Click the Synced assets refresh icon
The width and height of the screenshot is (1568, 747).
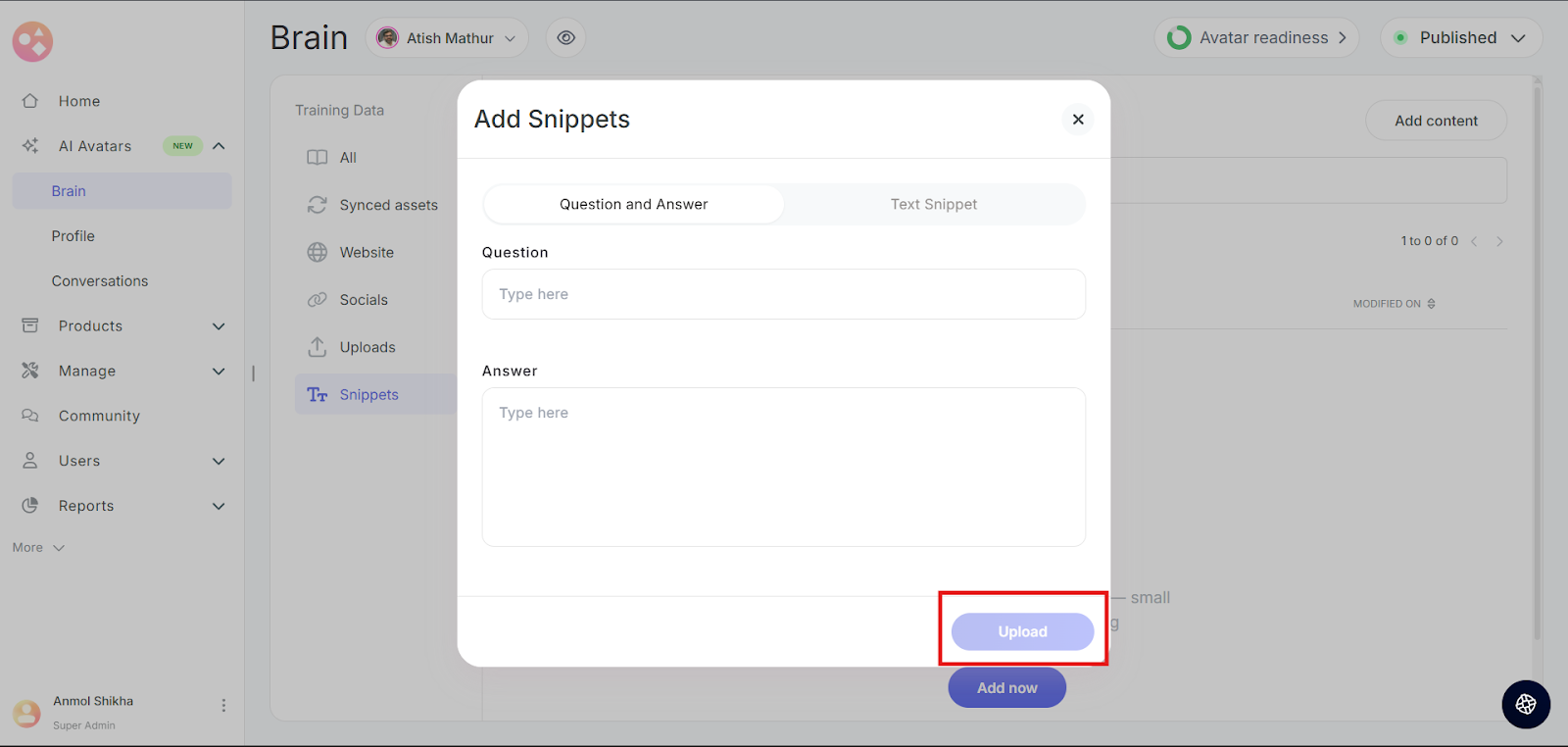click(x=318, y=205)
